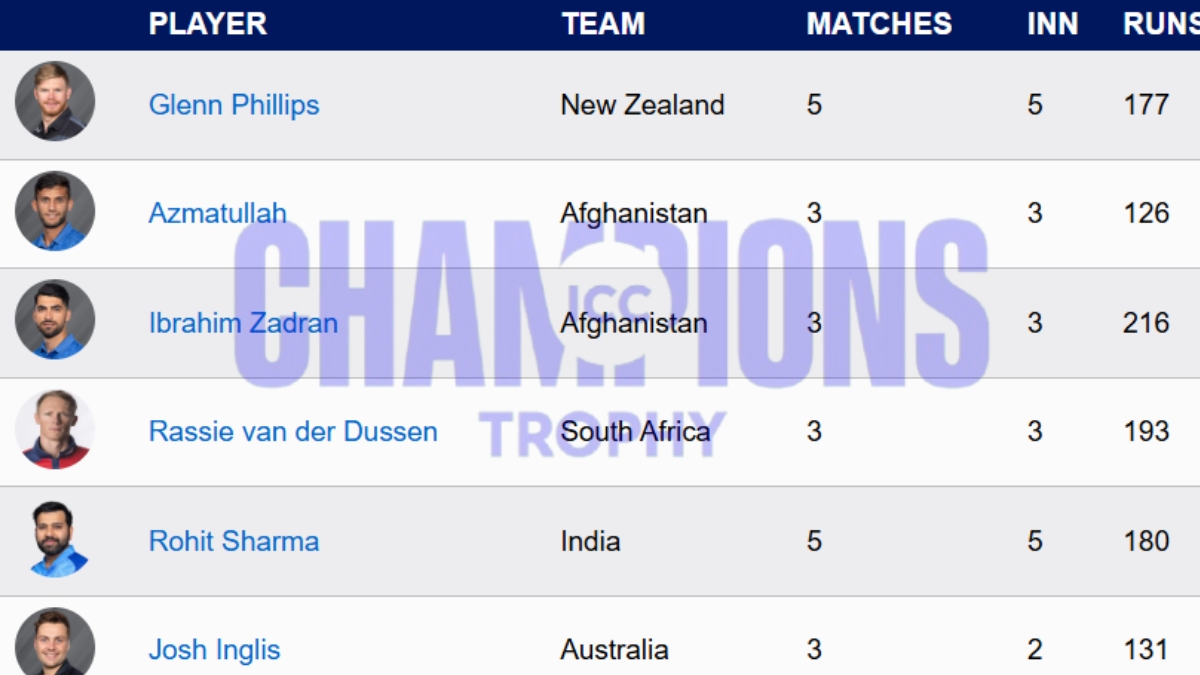Screen dimensions: 1200x675
Task: Open Rassie van der Dussen link
Action: tap(293, 432)
